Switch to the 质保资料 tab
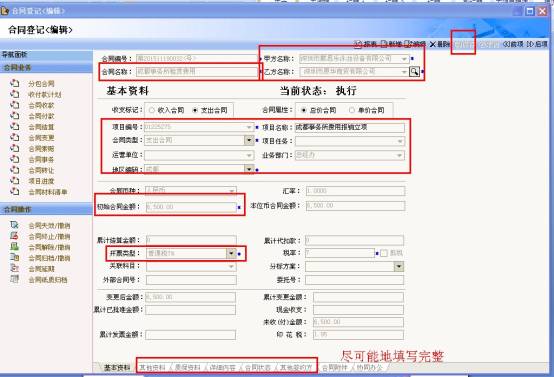 click(188, 367)
